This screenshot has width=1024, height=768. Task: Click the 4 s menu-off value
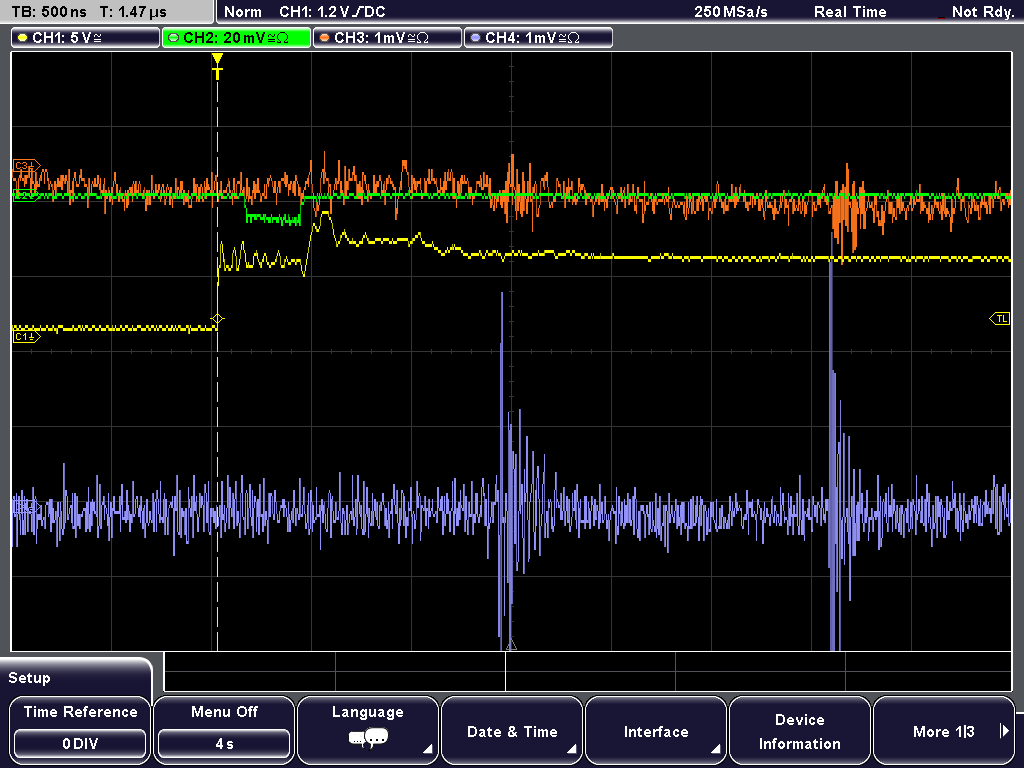click(224, 744)
